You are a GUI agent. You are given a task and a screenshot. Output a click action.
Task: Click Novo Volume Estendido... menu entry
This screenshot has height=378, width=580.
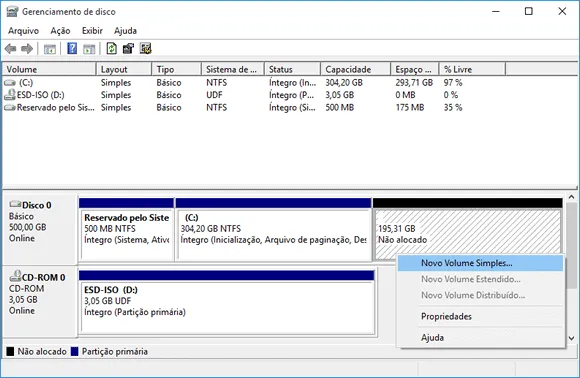pos(480,279)
